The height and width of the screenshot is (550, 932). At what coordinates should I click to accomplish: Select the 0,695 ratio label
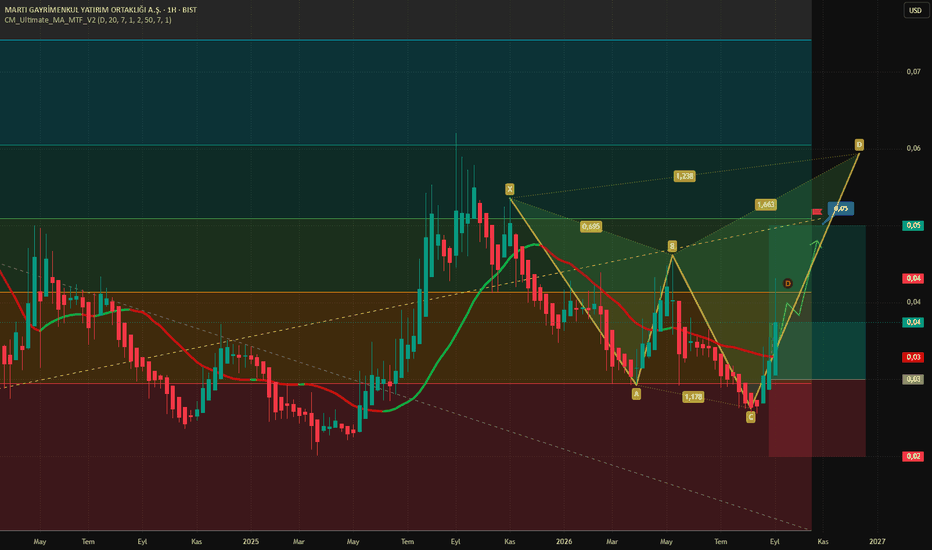coord(591,227)
